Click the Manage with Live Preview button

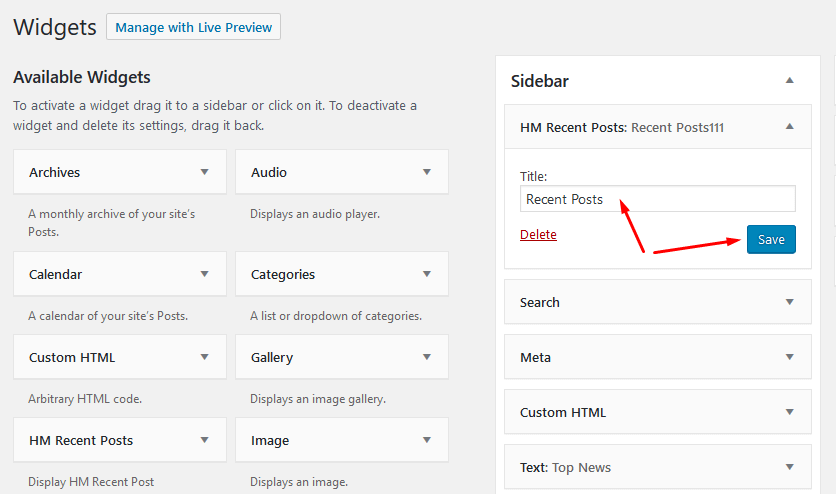tap(193, 27)
